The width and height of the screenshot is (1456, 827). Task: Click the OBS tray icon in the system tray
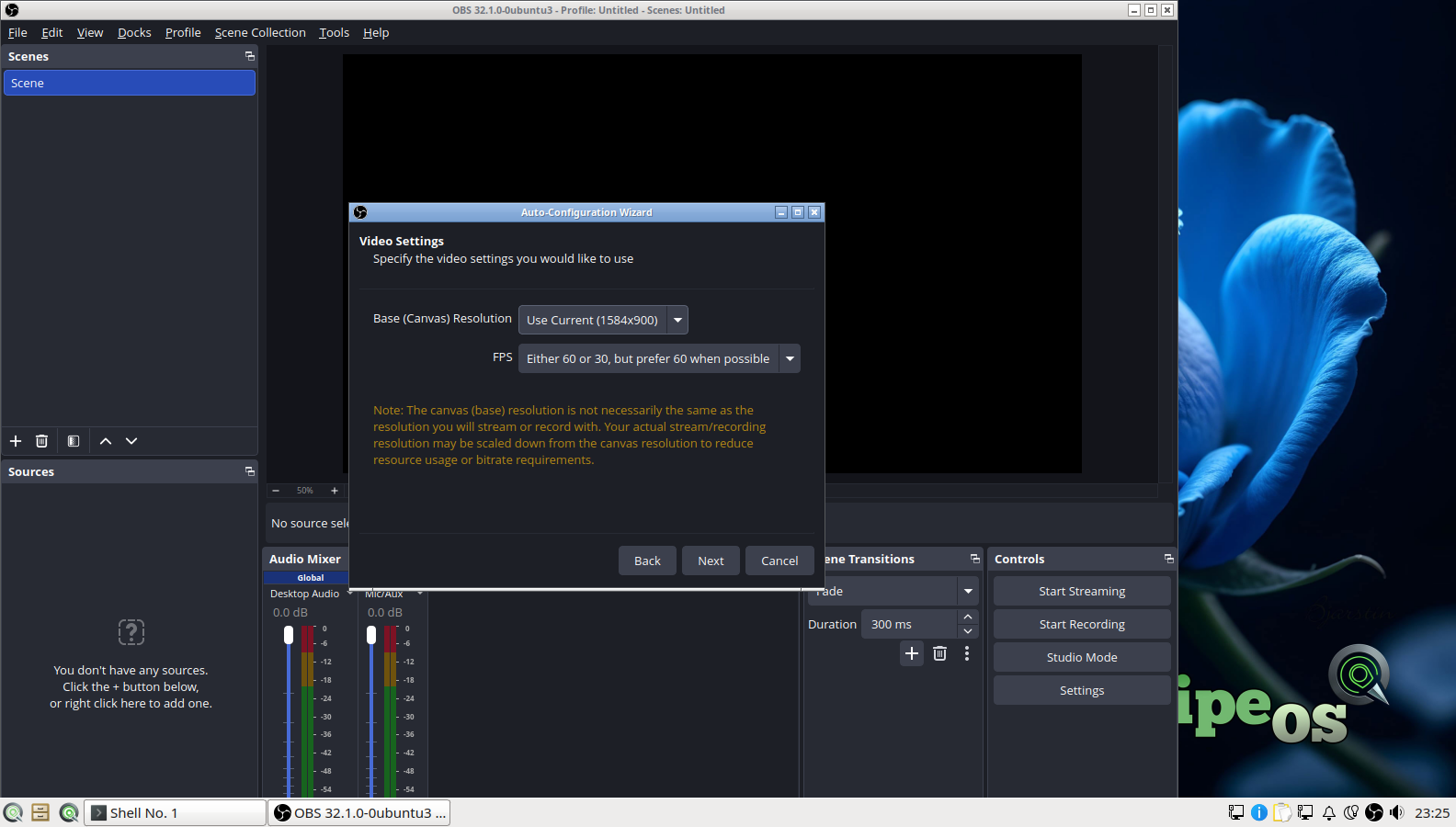[1374, 812]
